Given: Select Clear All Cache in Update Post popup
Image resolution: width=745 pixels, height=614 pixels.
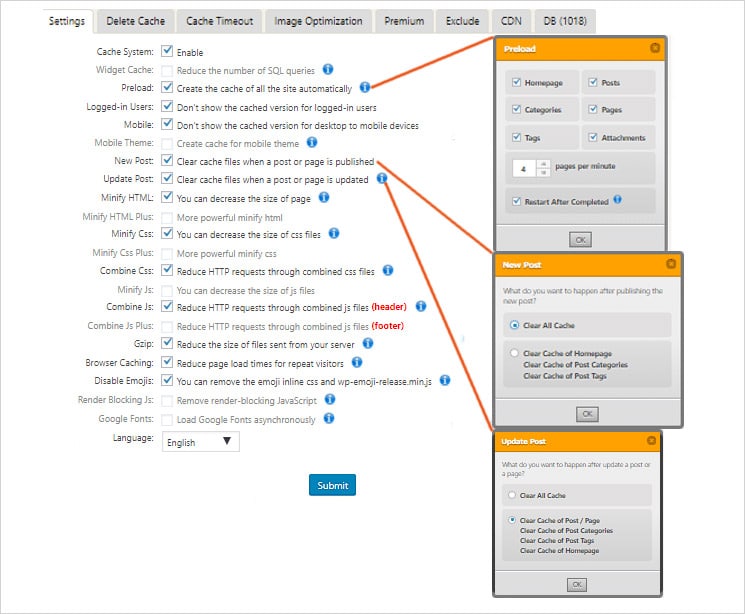Looking at the screenshot, I should 512,495.
